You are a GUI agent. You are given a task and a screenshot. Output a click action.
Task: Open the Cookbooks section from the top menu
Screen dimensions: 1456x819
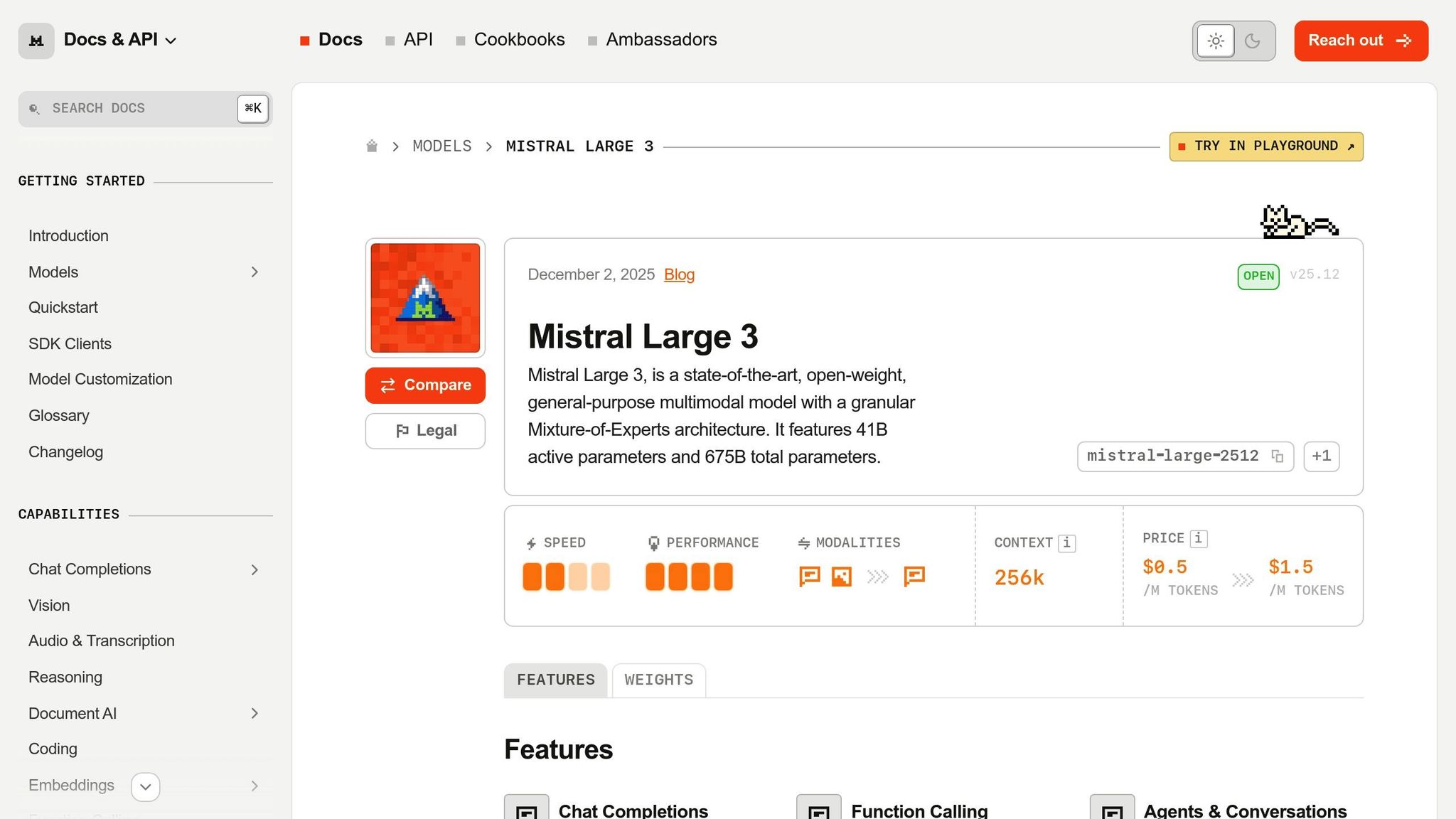tap(519, 39)
